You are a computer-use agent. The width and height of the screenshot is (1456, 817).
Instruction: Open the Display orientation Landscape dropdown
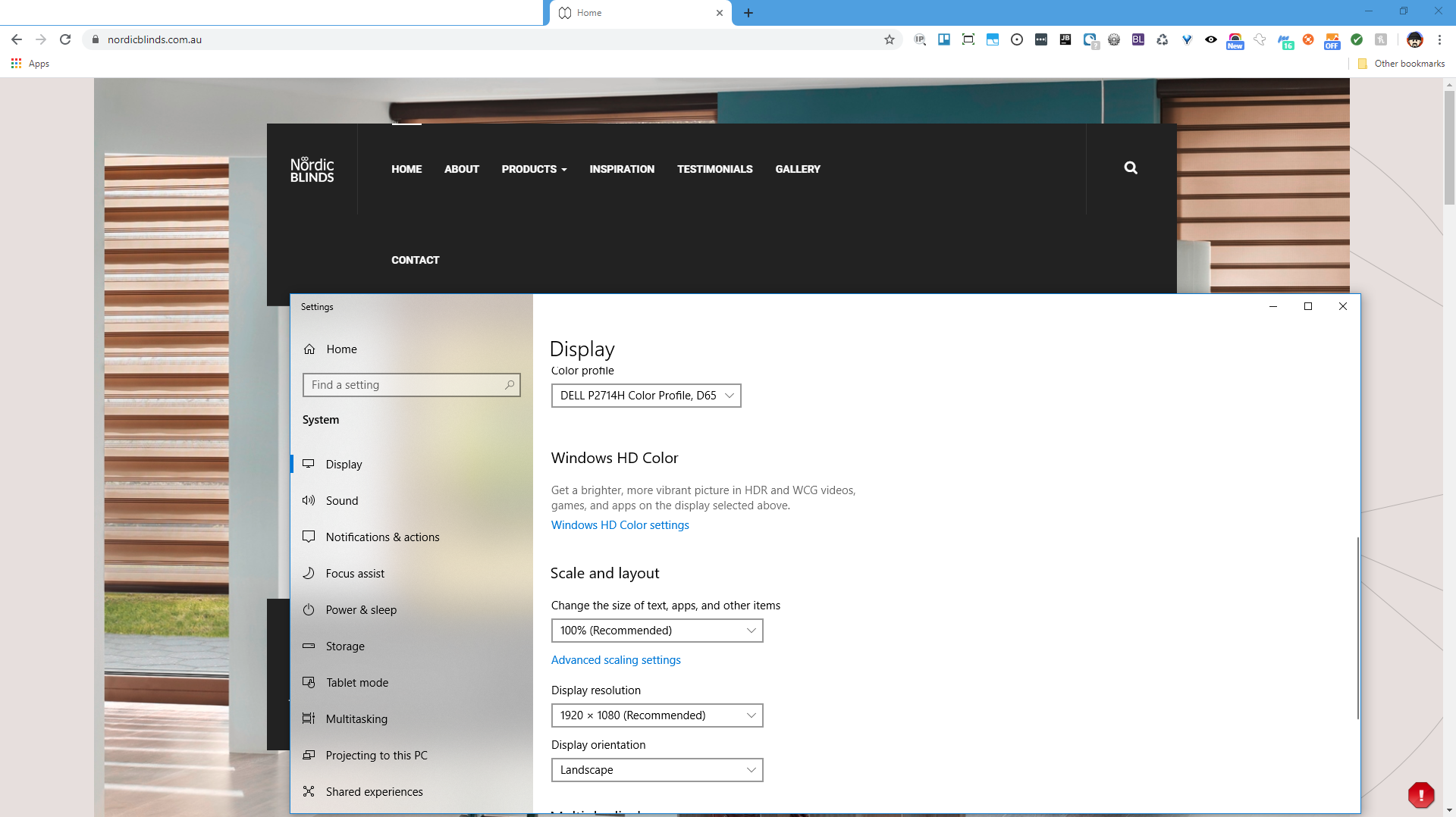pos(657,770)
